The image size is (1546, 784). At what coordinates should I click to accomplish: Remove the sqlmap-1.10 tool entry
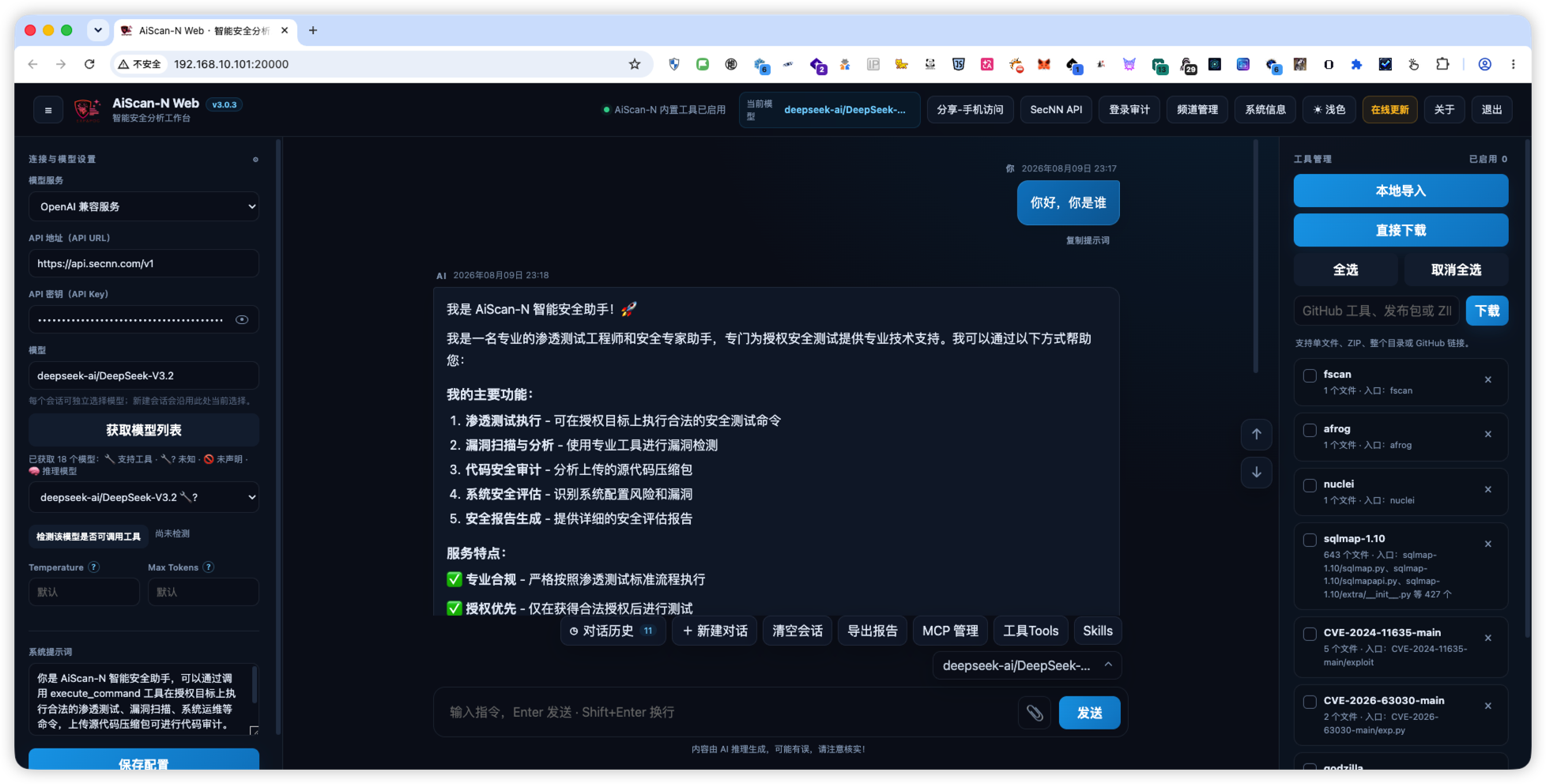(x=1488, y=545)
